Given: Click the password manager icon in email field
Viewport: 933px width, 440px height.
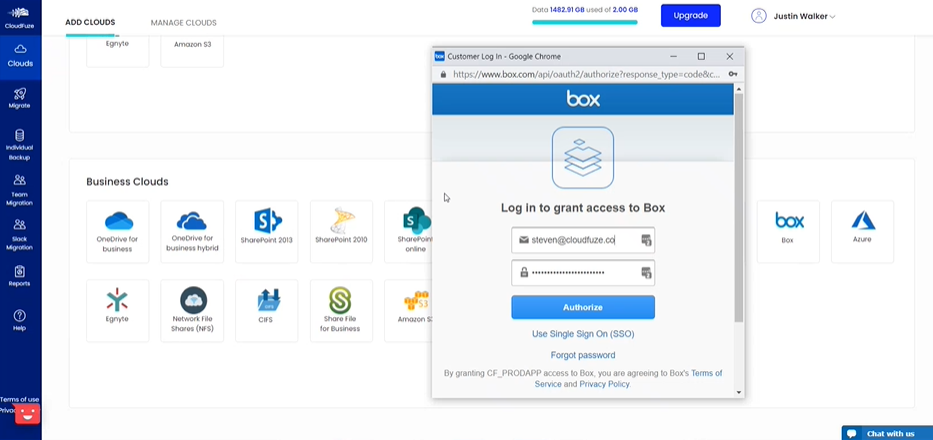Looking at the screenshot, I should coord(646,240).
